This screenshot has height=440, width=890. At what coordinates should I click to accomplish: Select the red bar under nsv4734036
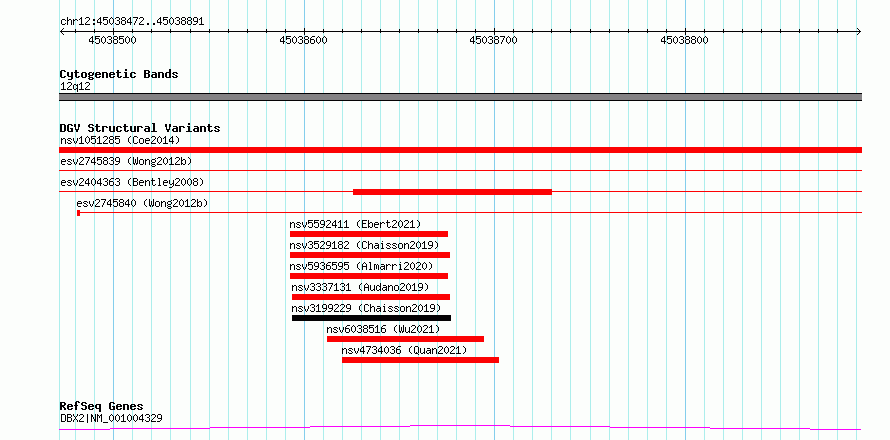[421, 360]
